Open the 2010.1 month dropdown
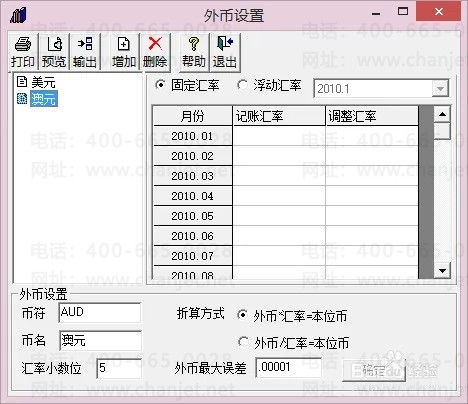 pyautogui.click(x=440, y=89)
